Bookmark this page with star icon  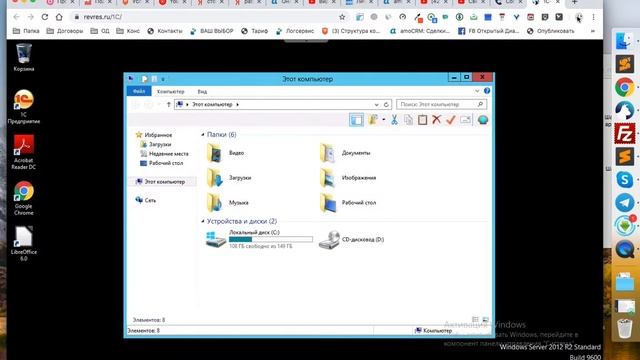[342, 17]
